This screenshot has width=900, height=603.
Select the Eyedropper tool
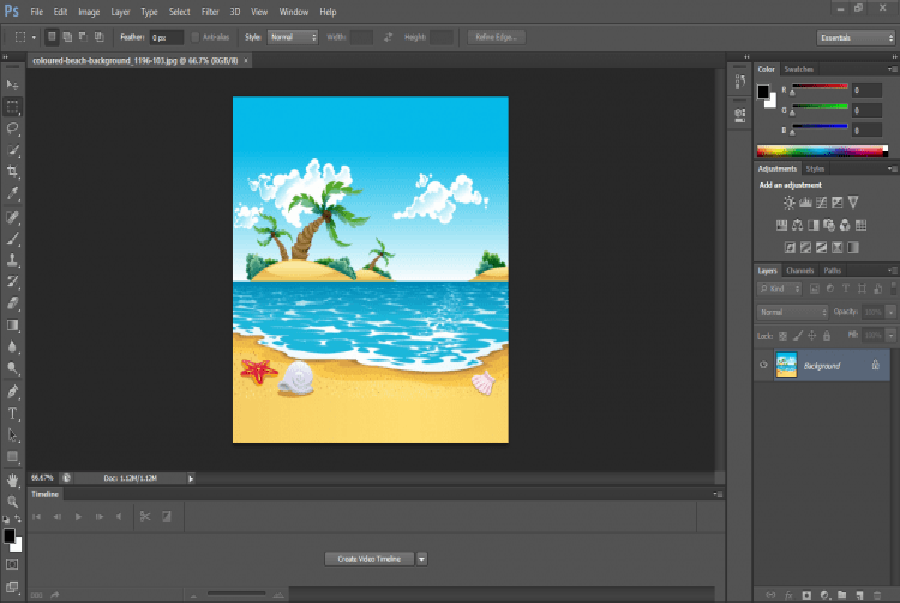pos(13,194)
